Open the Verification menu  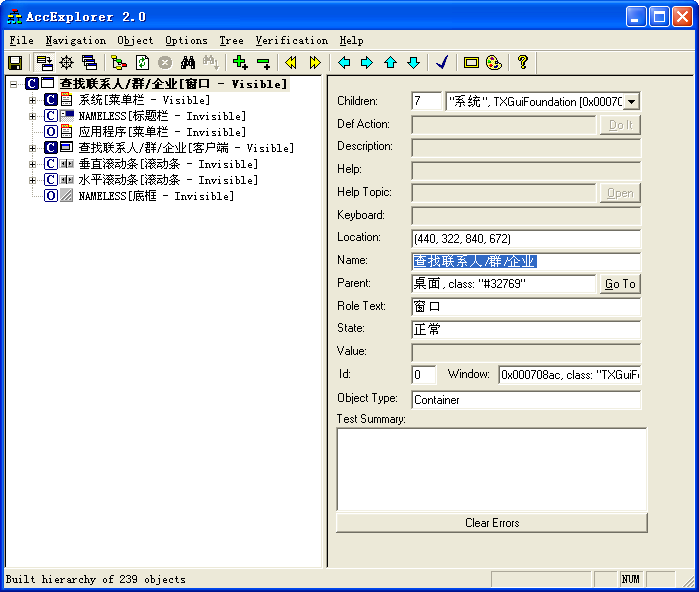[x=291, y=41]
